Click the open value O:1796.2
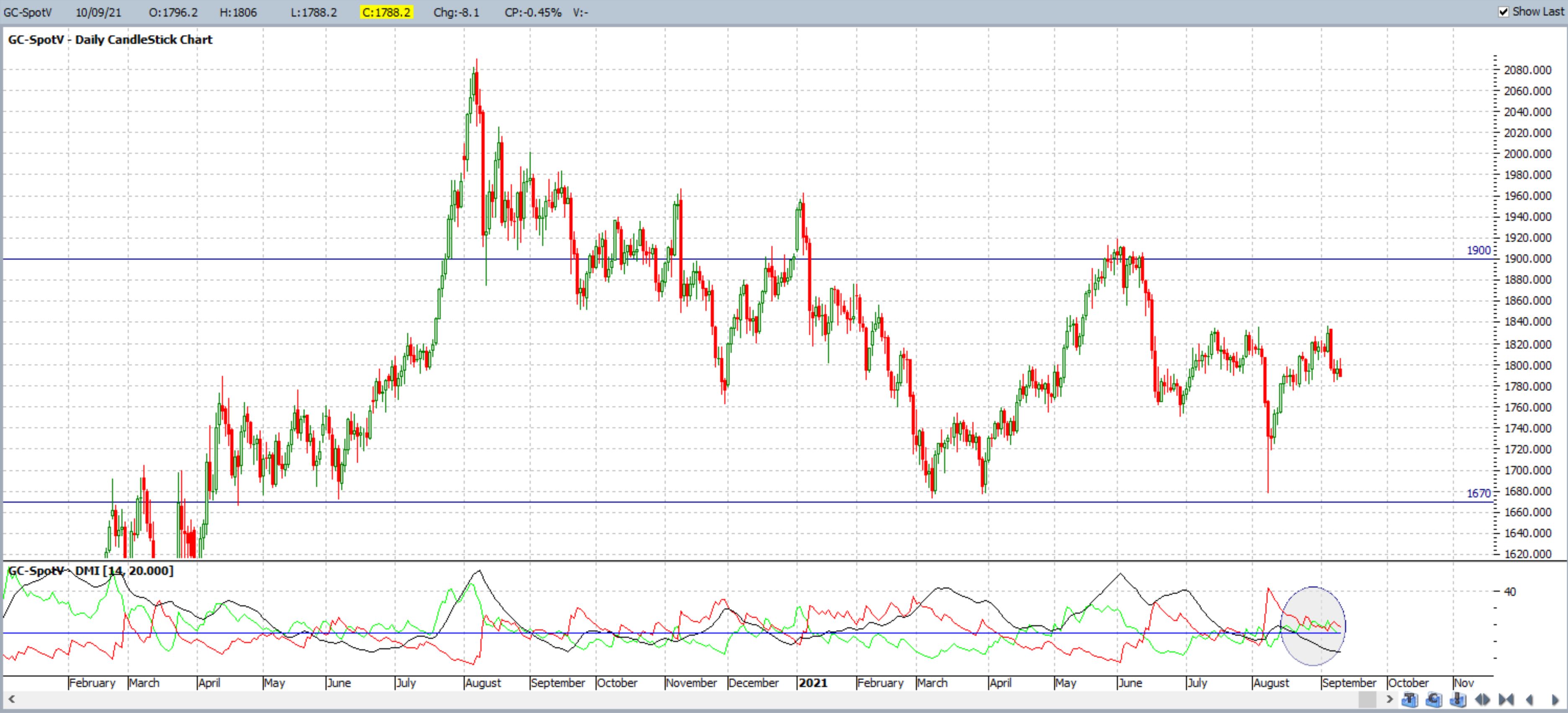The height and width of the screenshot is (713, 1568). 173,12
